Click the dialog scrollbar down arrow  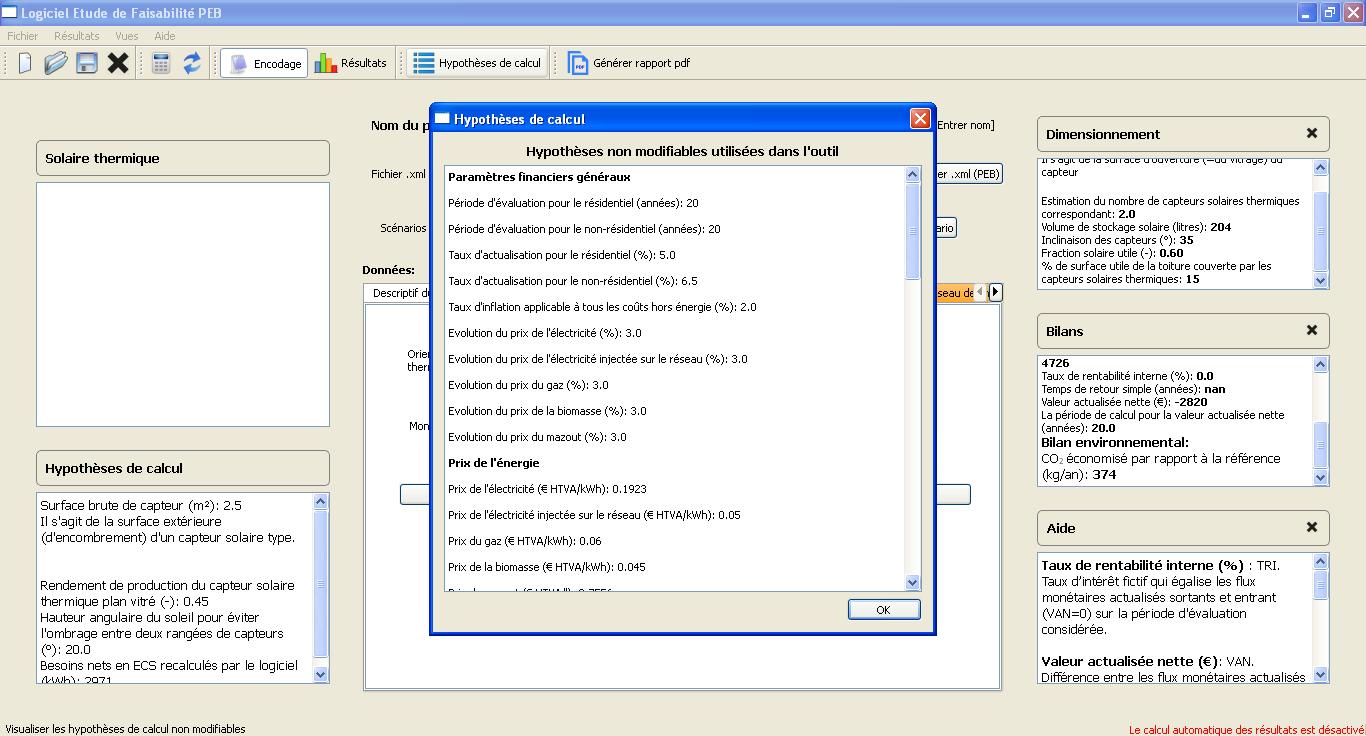[x=912, y=582]
